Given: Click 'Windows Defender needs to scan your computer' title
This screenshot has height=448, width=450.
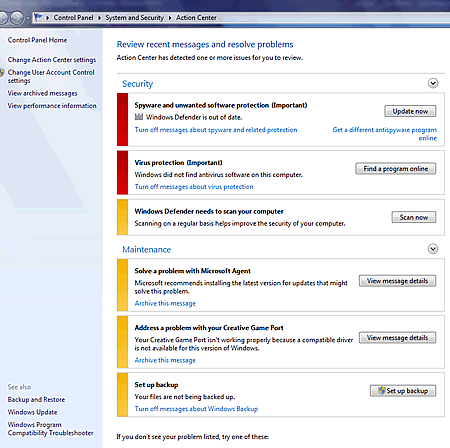Looking at the screenshot, I should point(209,211).
